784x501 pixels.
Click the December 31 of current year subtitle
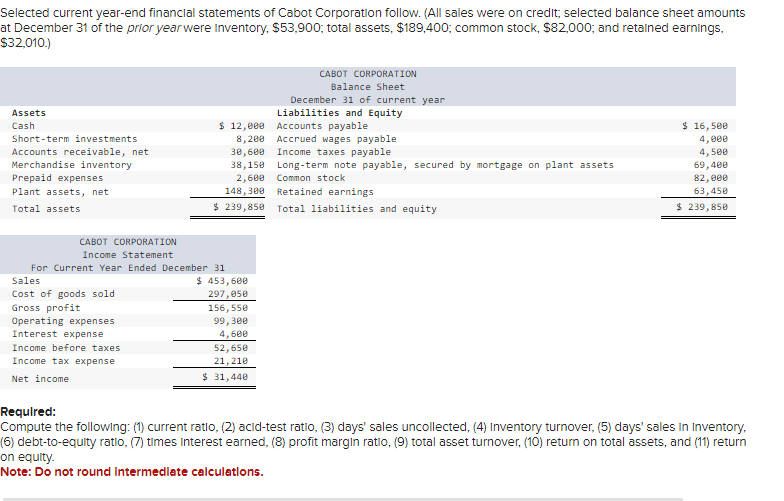368,100
